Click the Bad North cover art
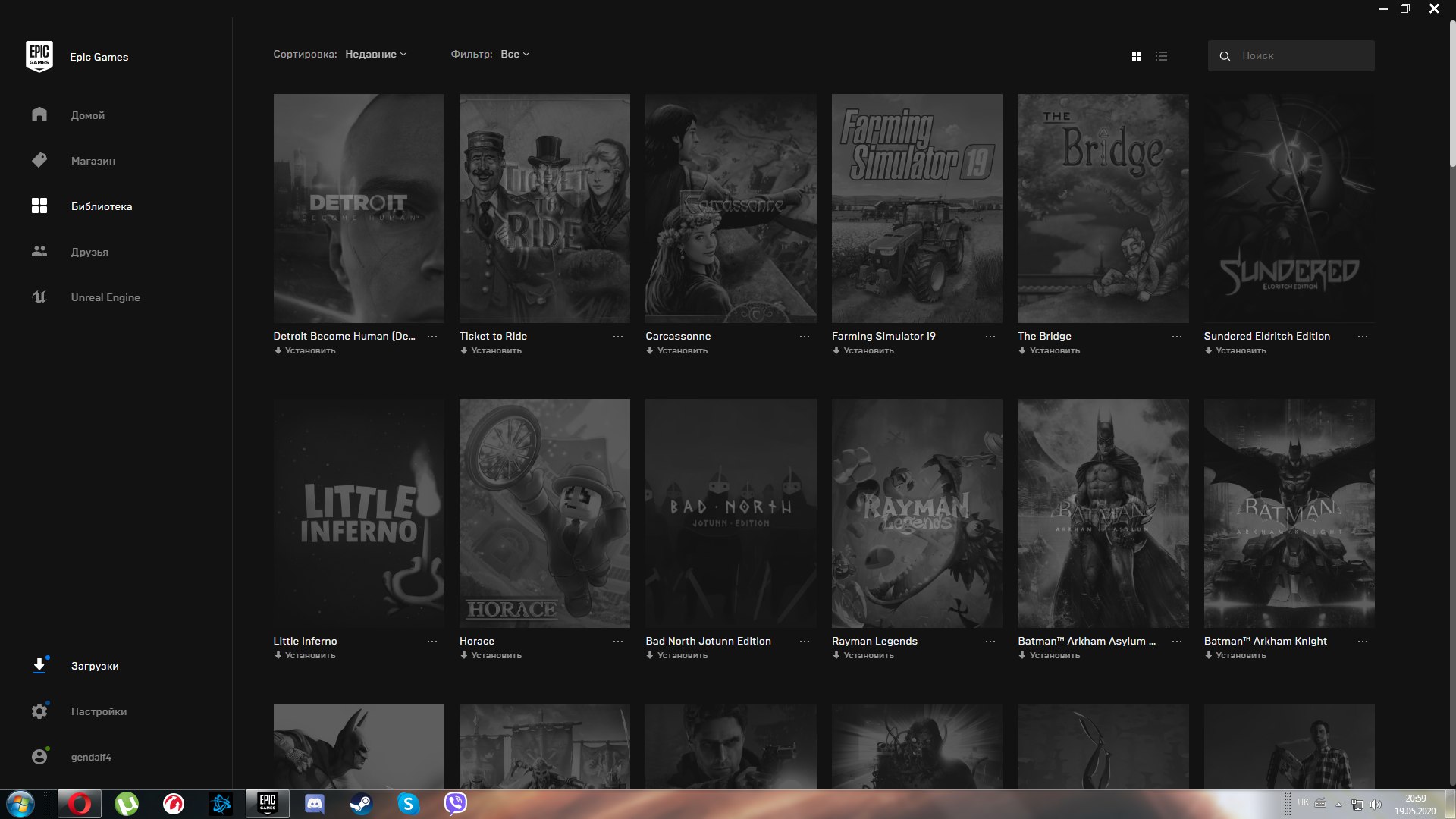Screen dimensions: 1456x819 pos(731,513)
